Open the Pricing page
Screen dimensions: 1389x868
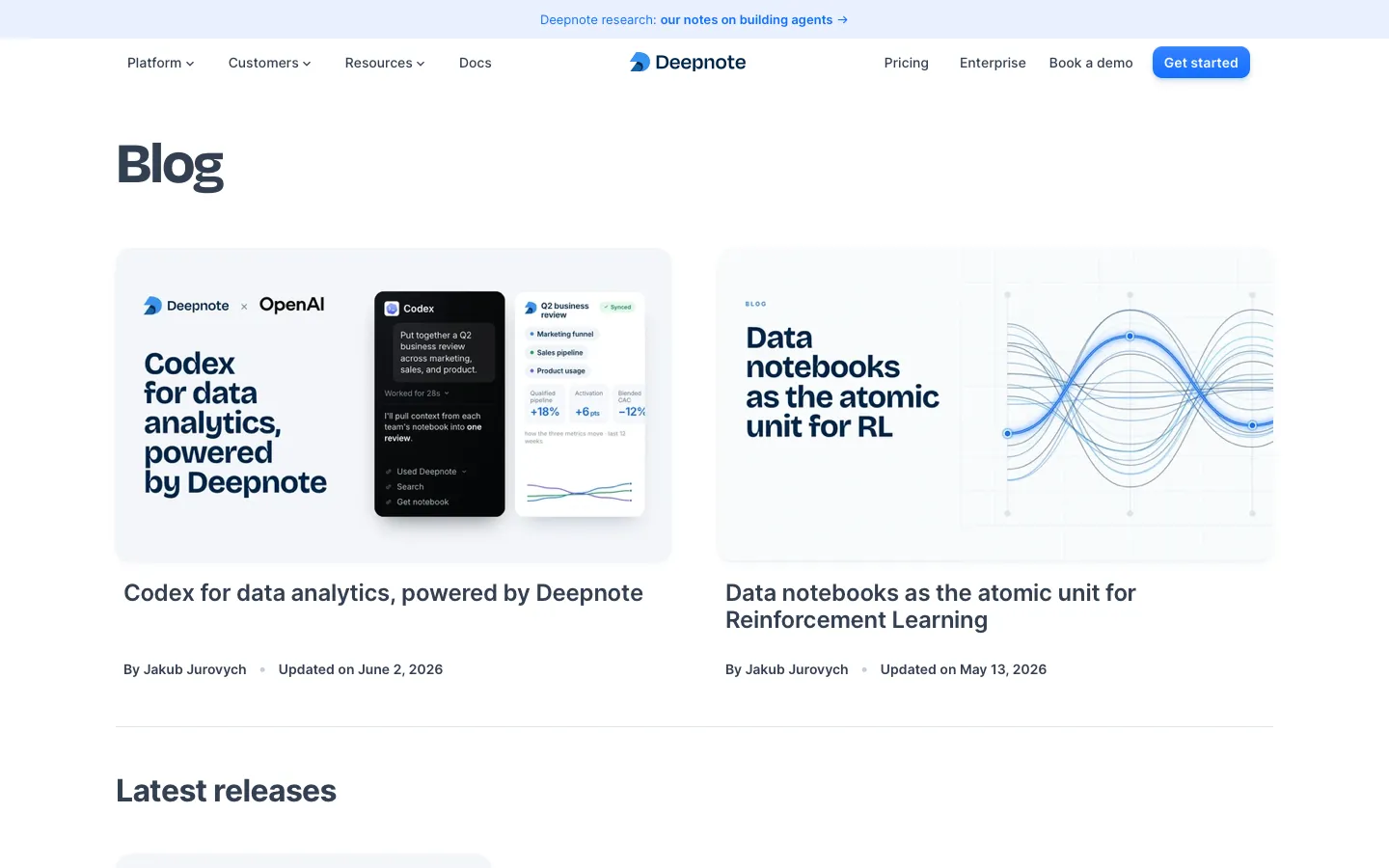[x=907, y=63]
